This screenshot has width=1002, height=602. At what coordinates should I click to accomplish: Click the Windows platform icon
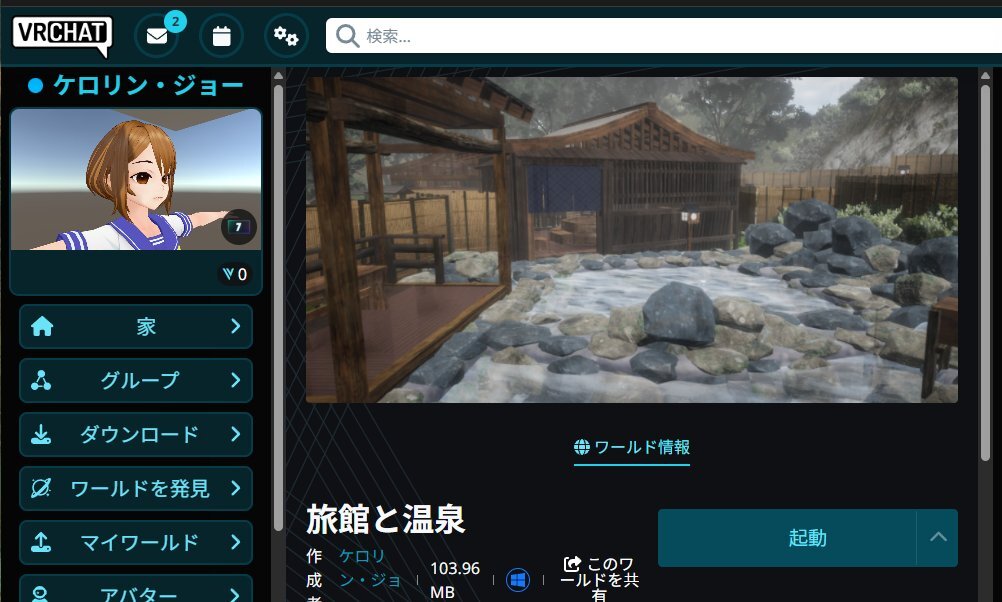[518, 580]
